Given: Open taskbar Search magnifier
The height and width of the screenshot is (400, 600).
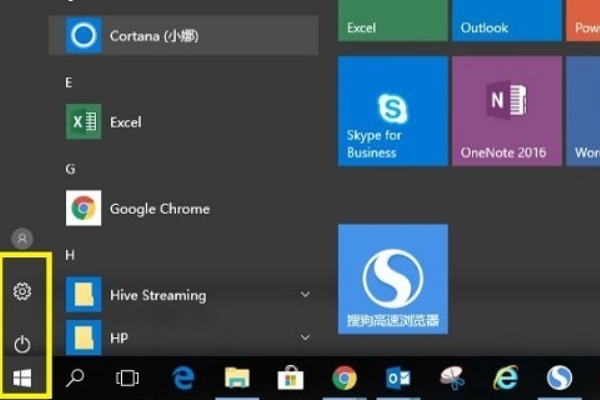Looking at the screenshot, I should click(x=75, y=378).
